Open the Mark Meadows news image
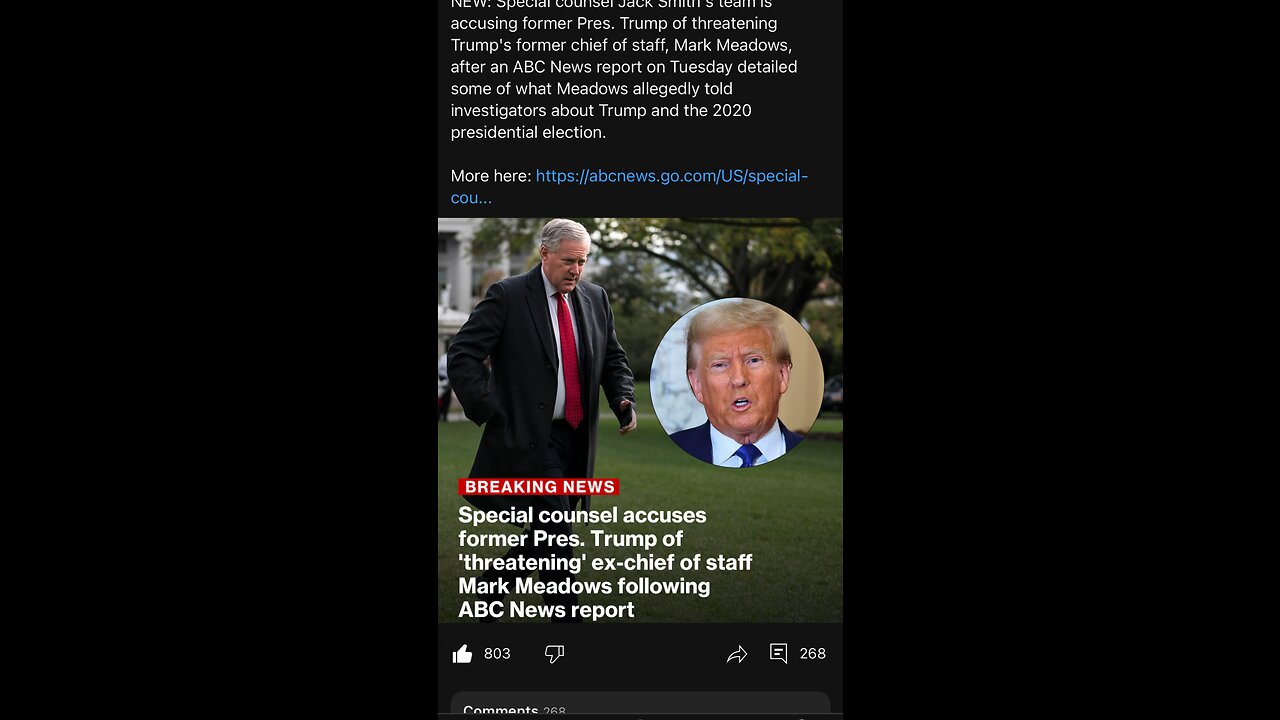Image resolution: width=1280 pixels, height=720 pixels. pos(640,420)
